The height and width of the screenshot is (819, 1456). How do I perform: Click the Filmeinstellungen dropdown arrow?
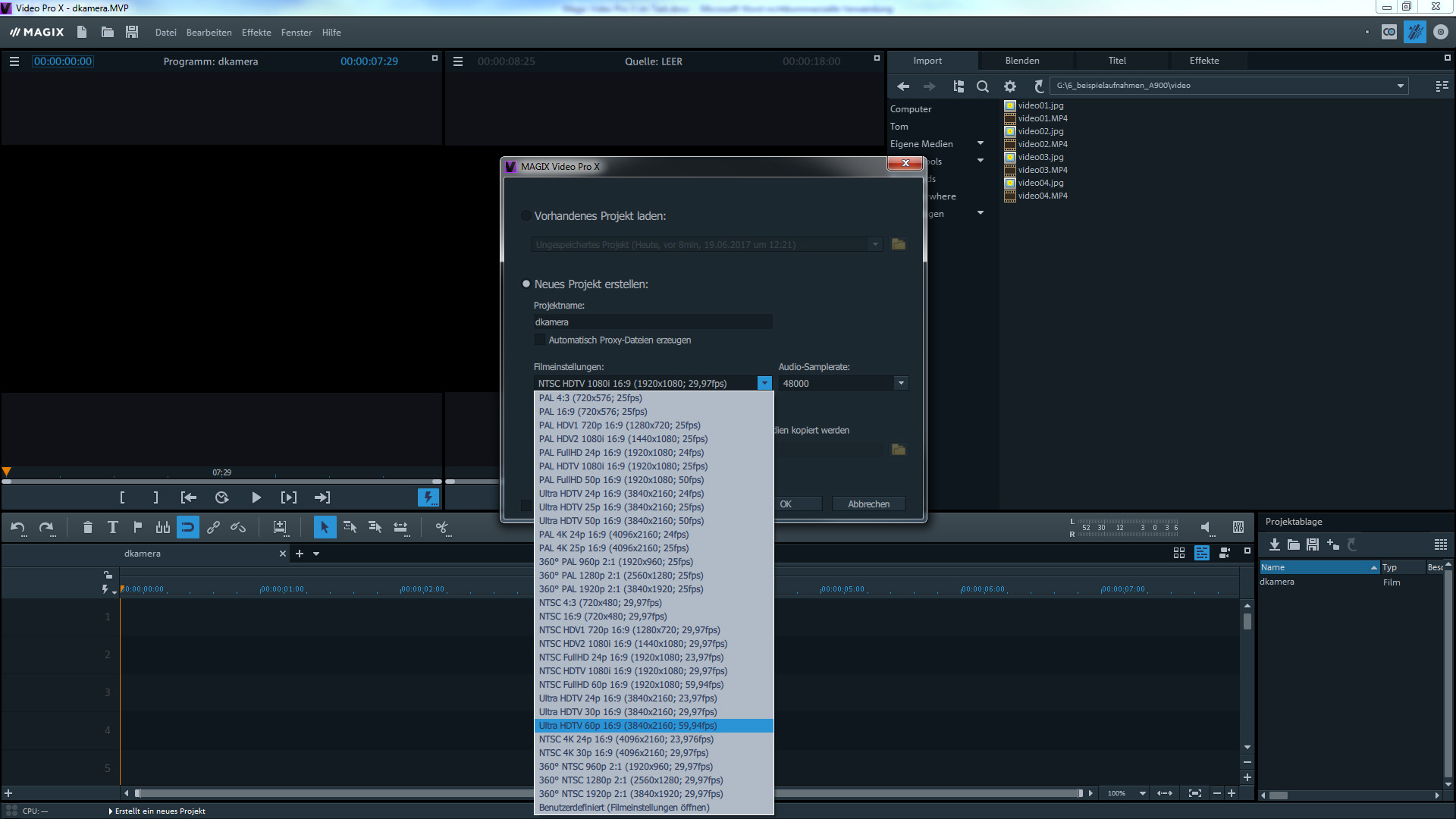pyautogui.click(x=764, y=384)
